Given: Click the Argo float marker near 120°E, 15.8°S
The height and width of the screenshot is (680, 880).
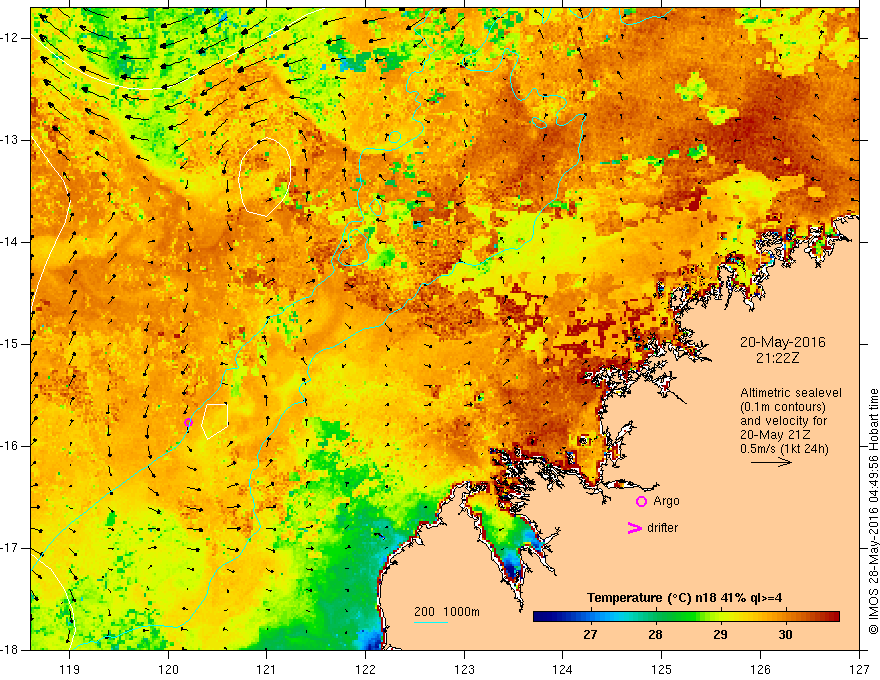Looking at the screenshot, I should tap(188, 422).
